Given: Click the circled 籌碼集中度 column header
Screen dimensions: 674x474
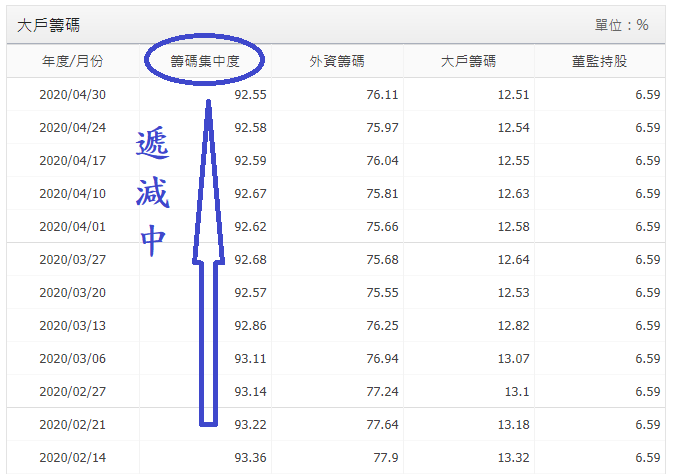Looking at the screenshot, I should (204, 61).
